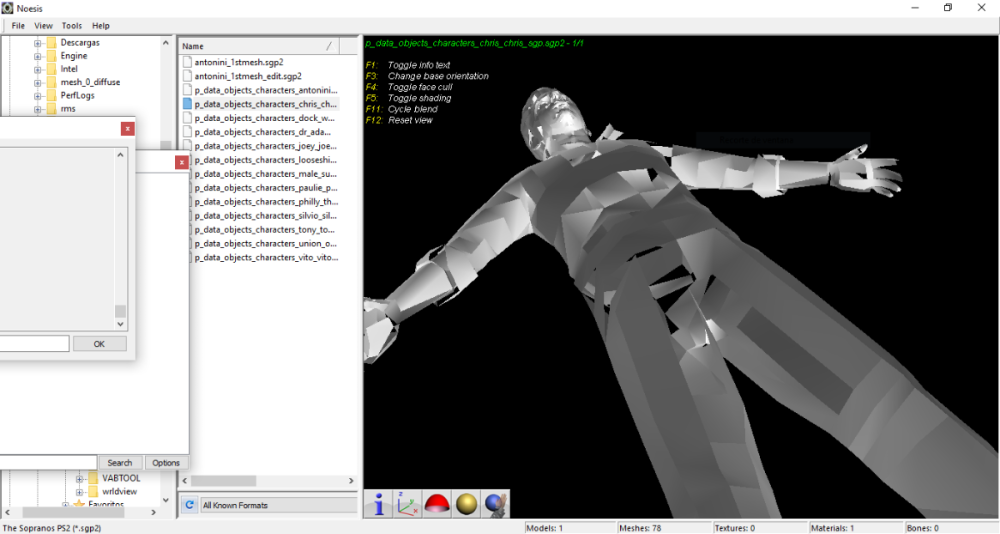Click the XYZ axes icon
Screen dimensions: 1000x534
pos(407,504)
